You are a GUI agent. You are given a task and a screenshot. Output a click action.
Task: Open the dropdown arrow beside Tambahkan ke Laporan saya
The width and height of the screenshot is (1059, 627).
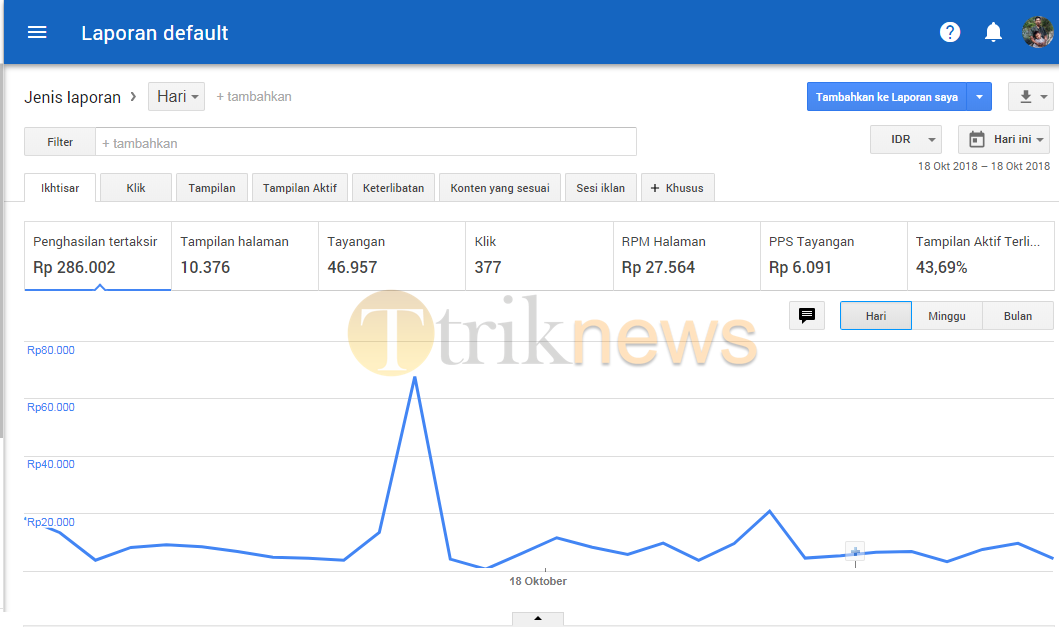(x=979, y=97)
